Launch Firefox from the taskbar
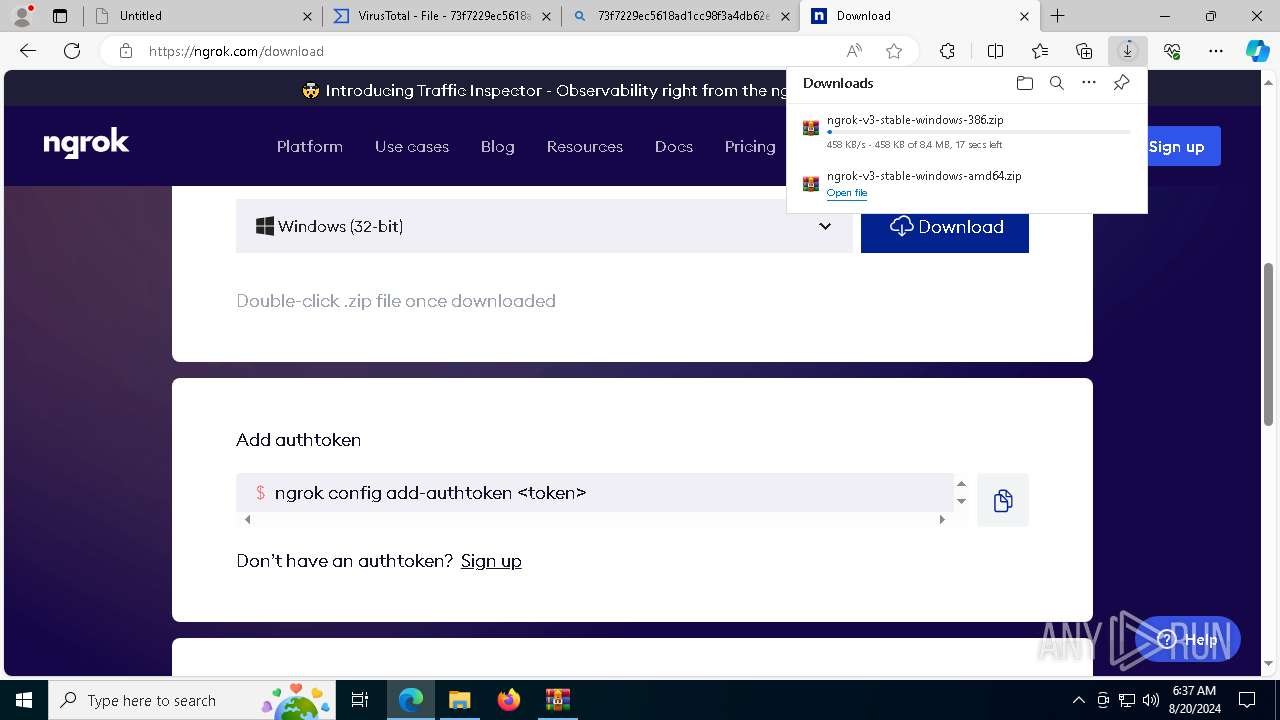 pos(509,700)
